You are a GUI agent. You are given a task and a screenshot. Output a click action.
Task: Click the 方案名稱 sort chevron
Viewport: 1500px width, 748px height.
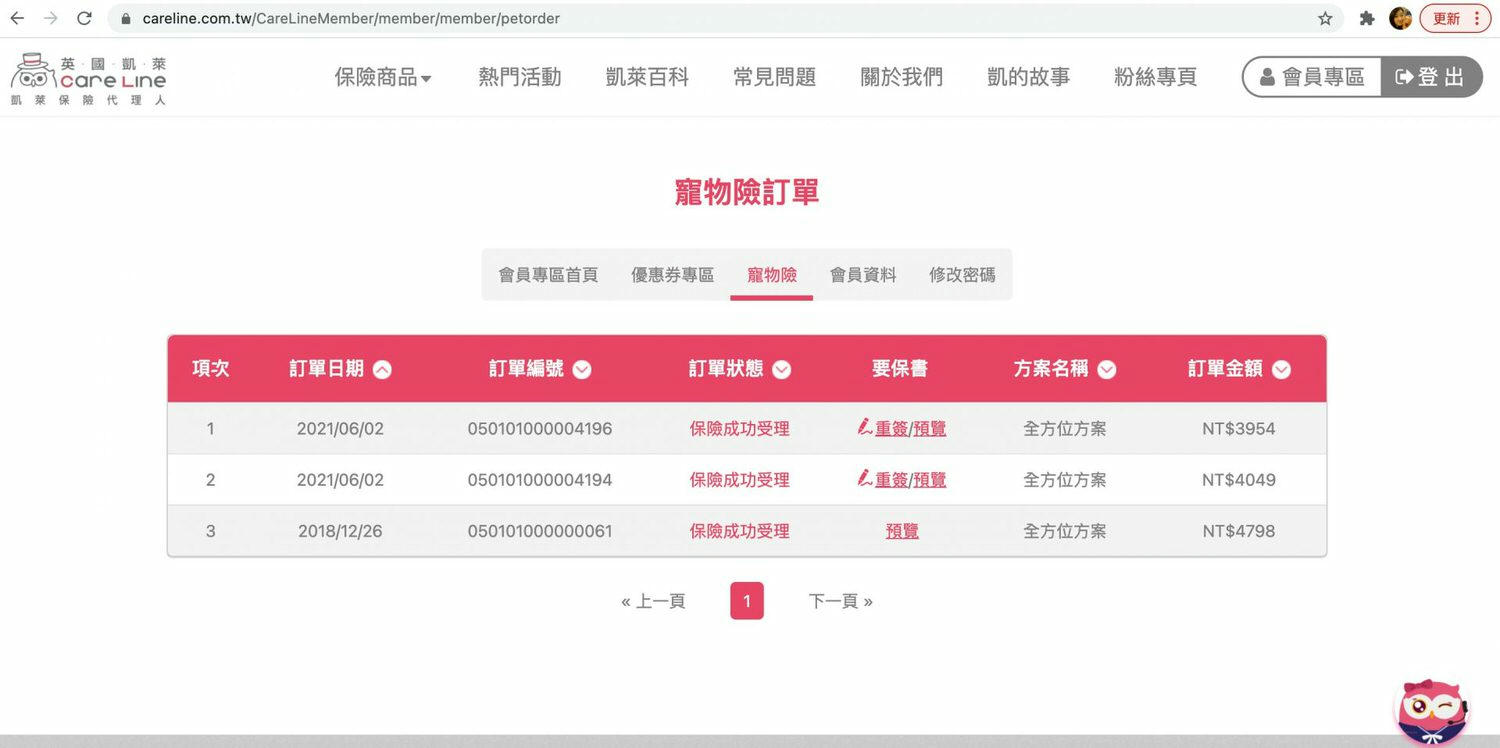(x=1107, y=368)
